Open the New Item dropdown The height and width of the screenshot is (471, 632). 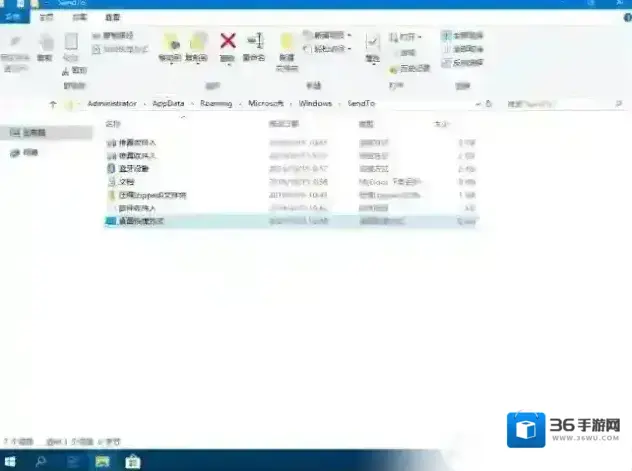pos(331,35)
